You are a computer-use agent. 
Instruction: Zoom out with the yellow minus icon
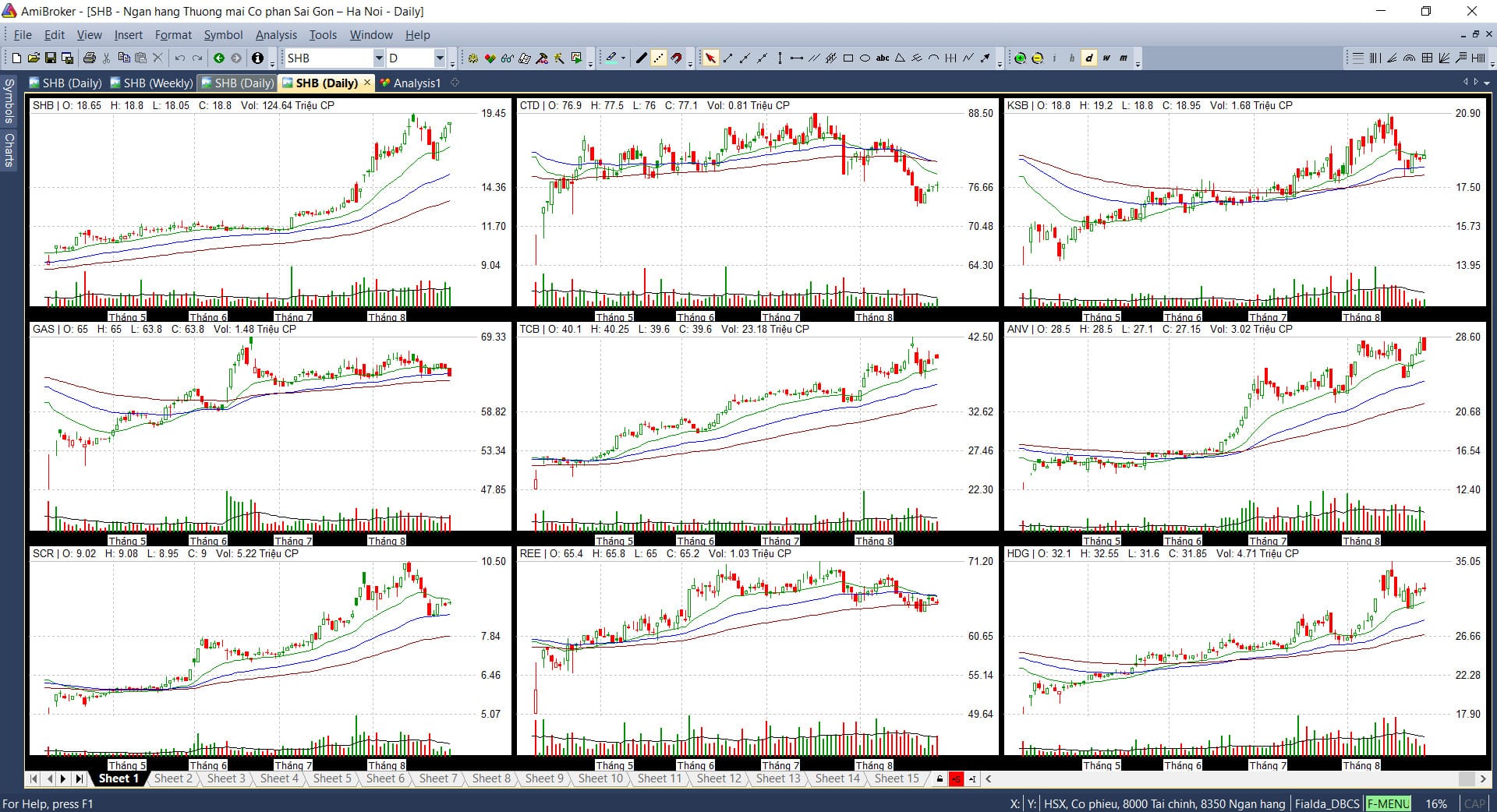click(1037, 58)
